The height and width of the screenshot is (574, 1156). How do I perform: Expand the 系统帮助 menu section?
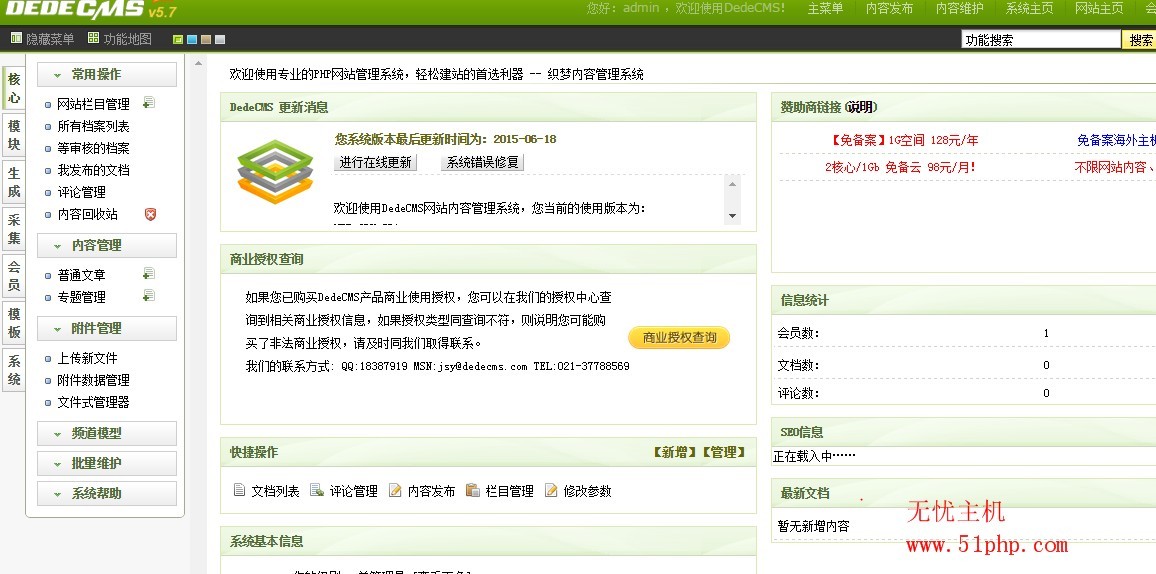tap(107, 494)
